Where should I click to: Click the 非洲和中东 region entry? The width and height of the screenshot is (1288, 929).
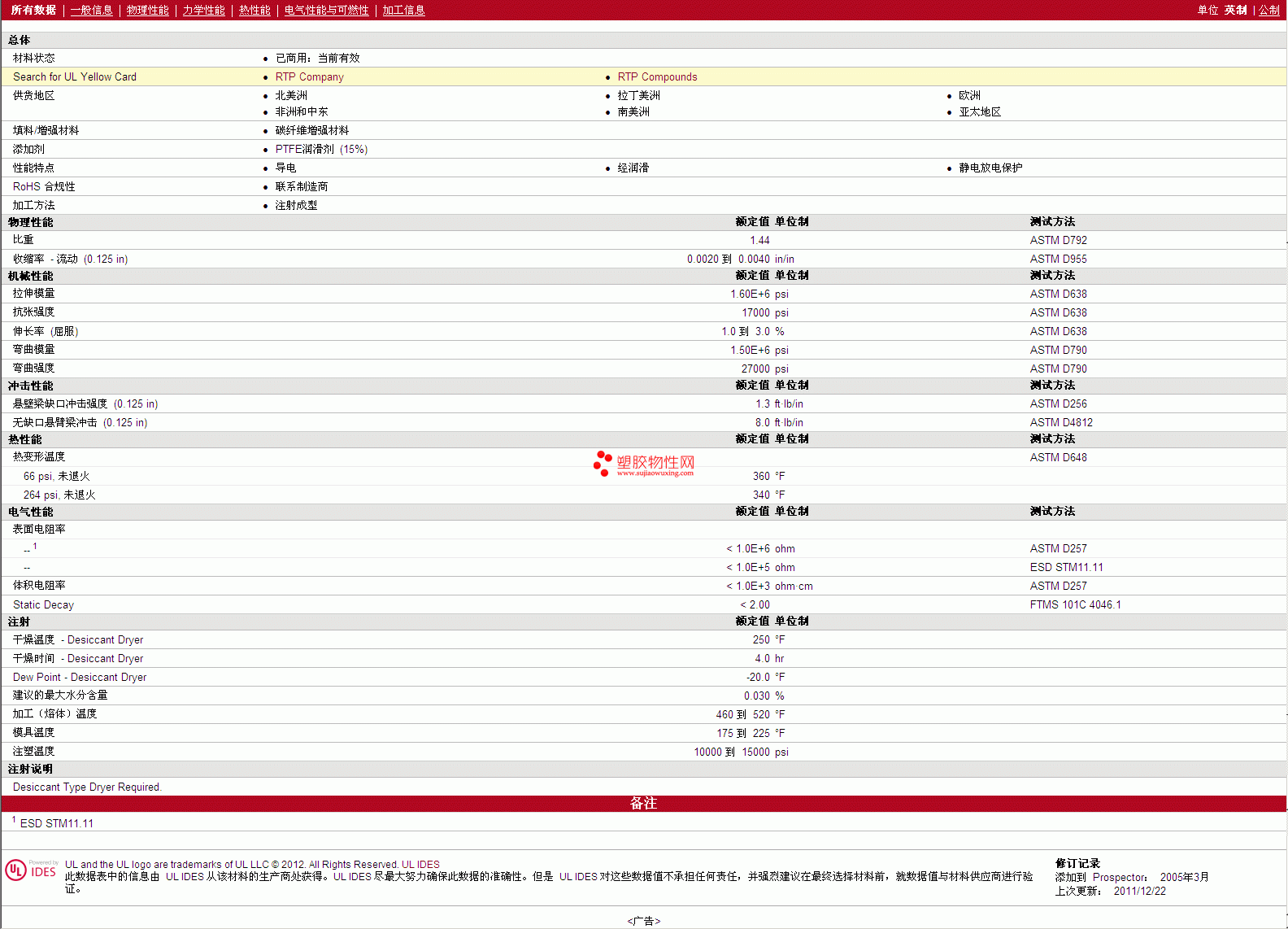302,111
